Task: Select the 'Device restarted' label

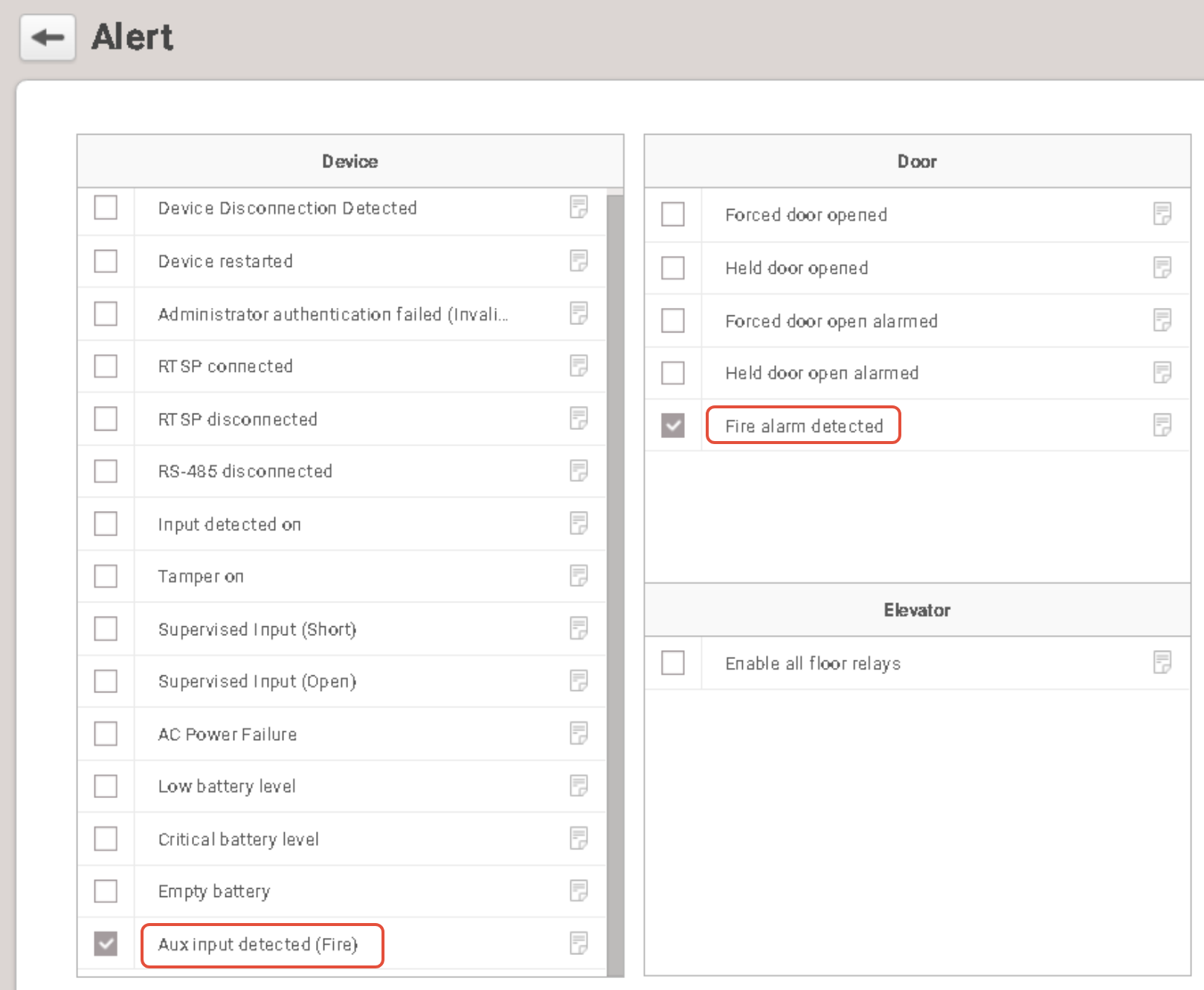Action: [225, 262]
